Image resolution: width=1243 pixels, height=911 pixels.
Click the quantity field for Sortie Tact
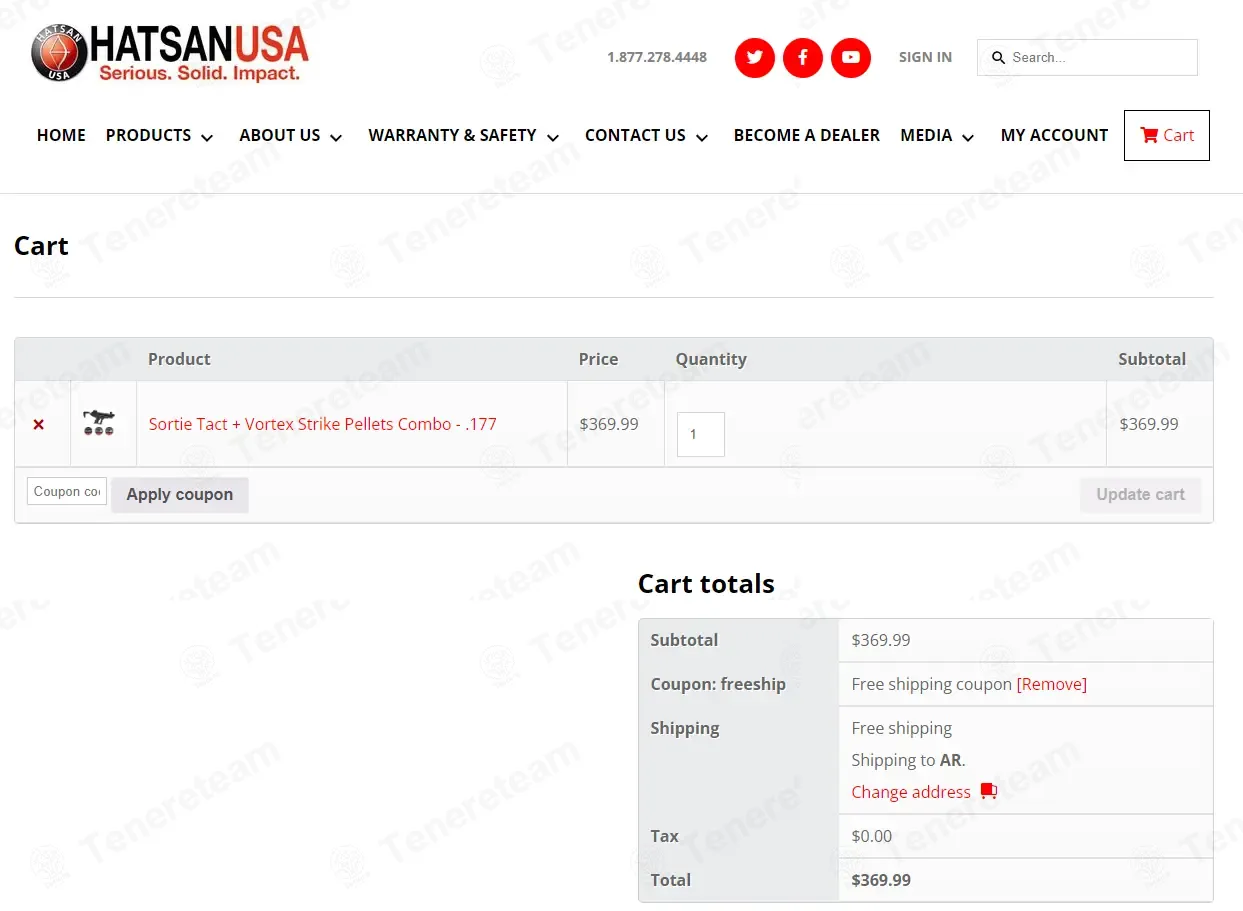(x=701, y=435)
